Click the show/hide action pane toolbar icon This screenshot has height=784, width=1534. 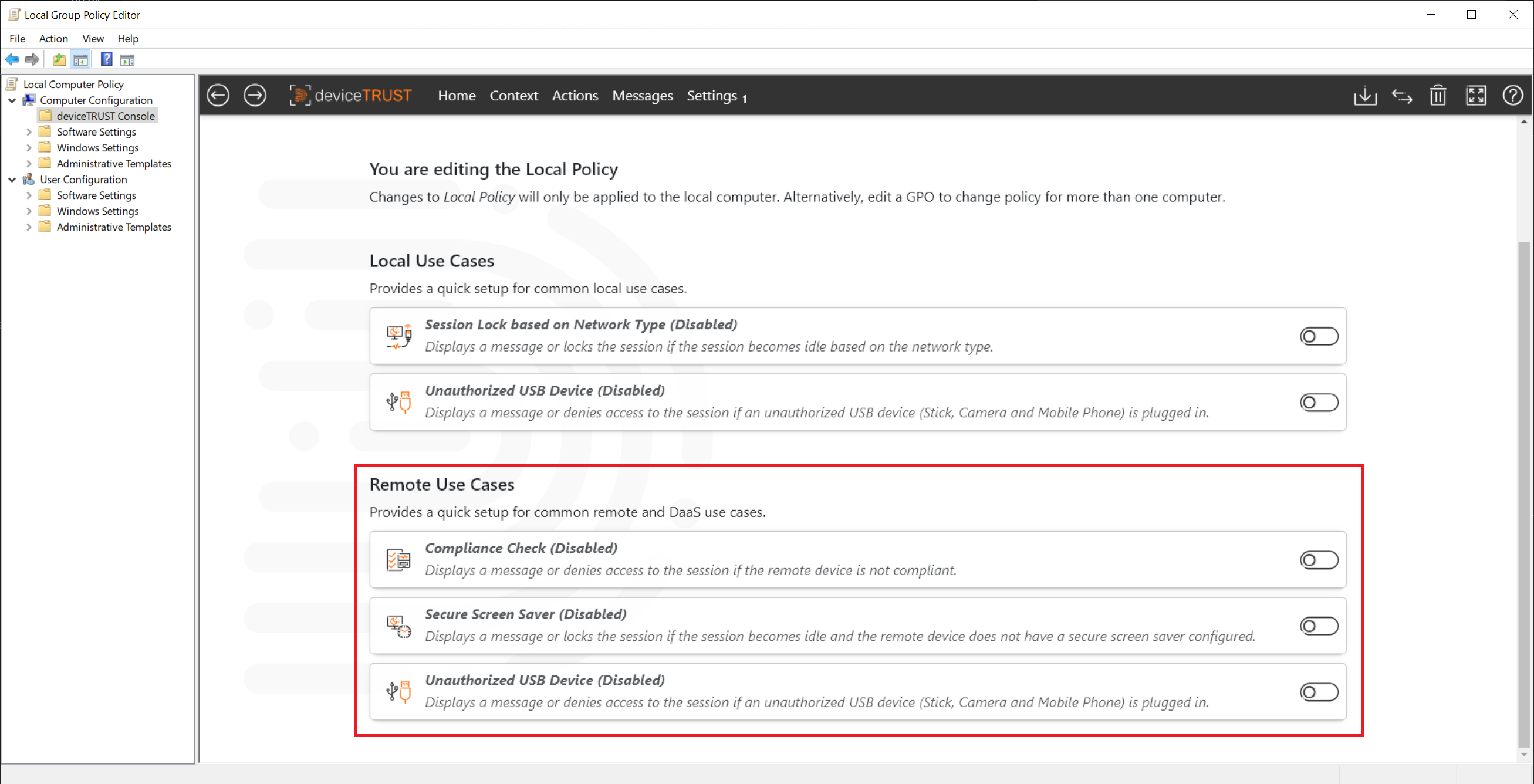(x=127, y=59)
